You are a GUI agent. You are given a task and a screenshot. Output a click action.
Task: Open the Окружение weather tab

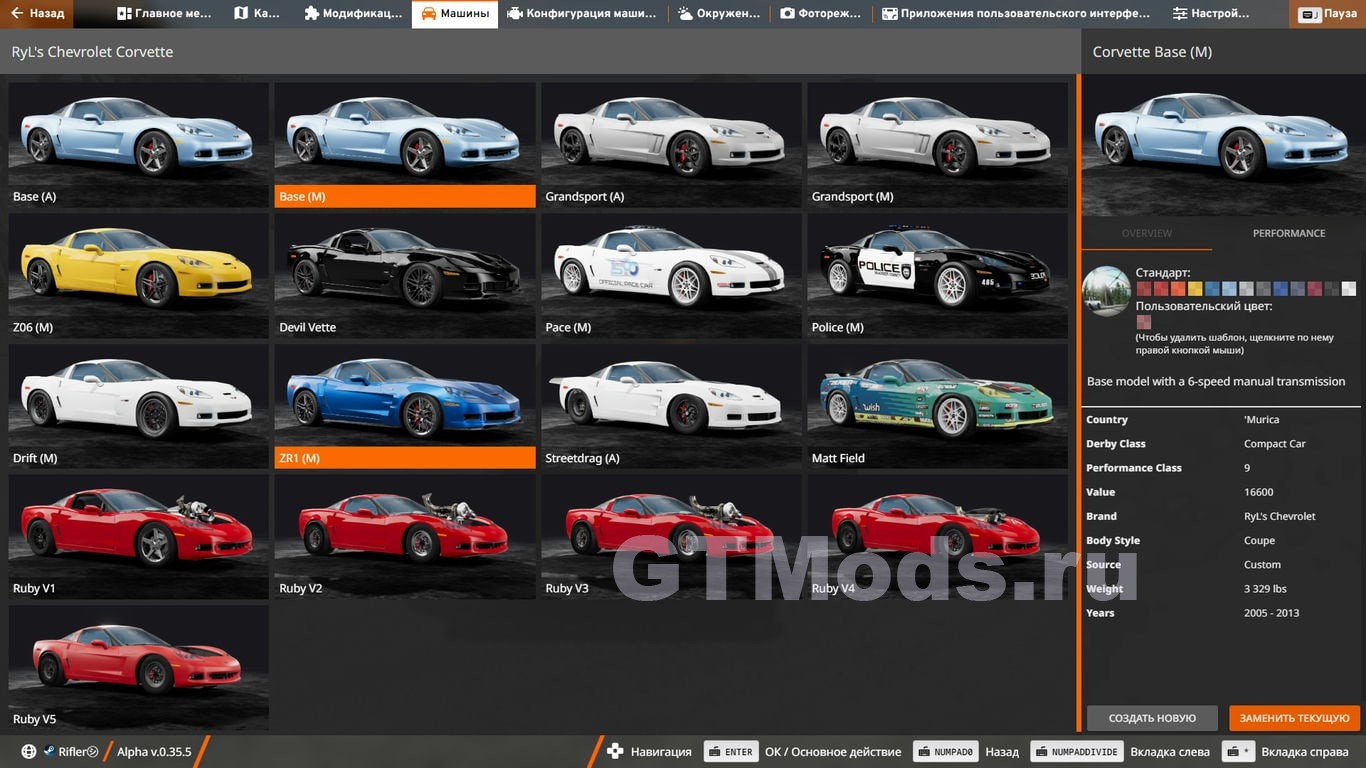click(x=719, y=14)
